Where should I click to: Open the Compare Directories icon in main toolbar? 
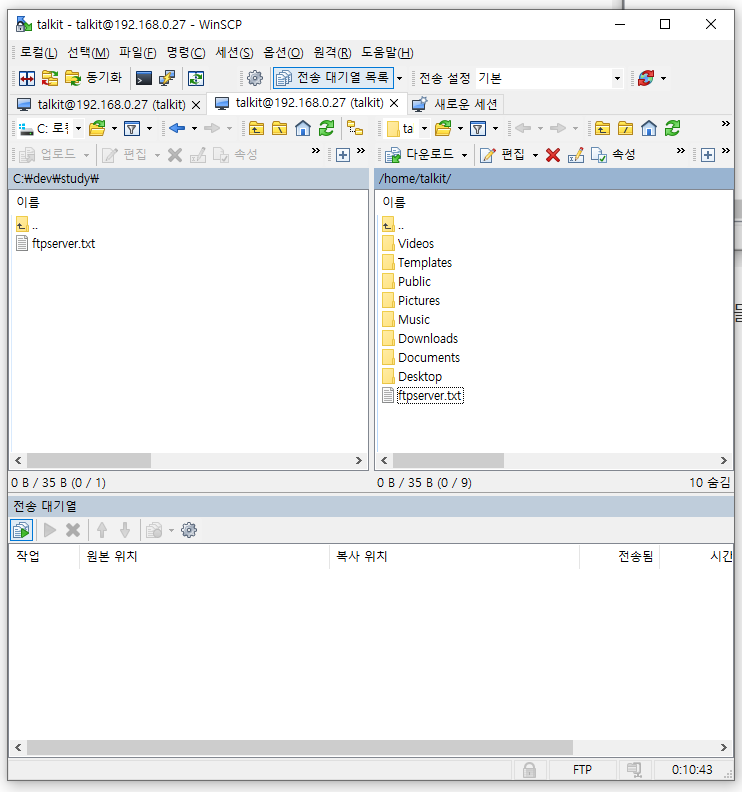[x=27, y=78]
